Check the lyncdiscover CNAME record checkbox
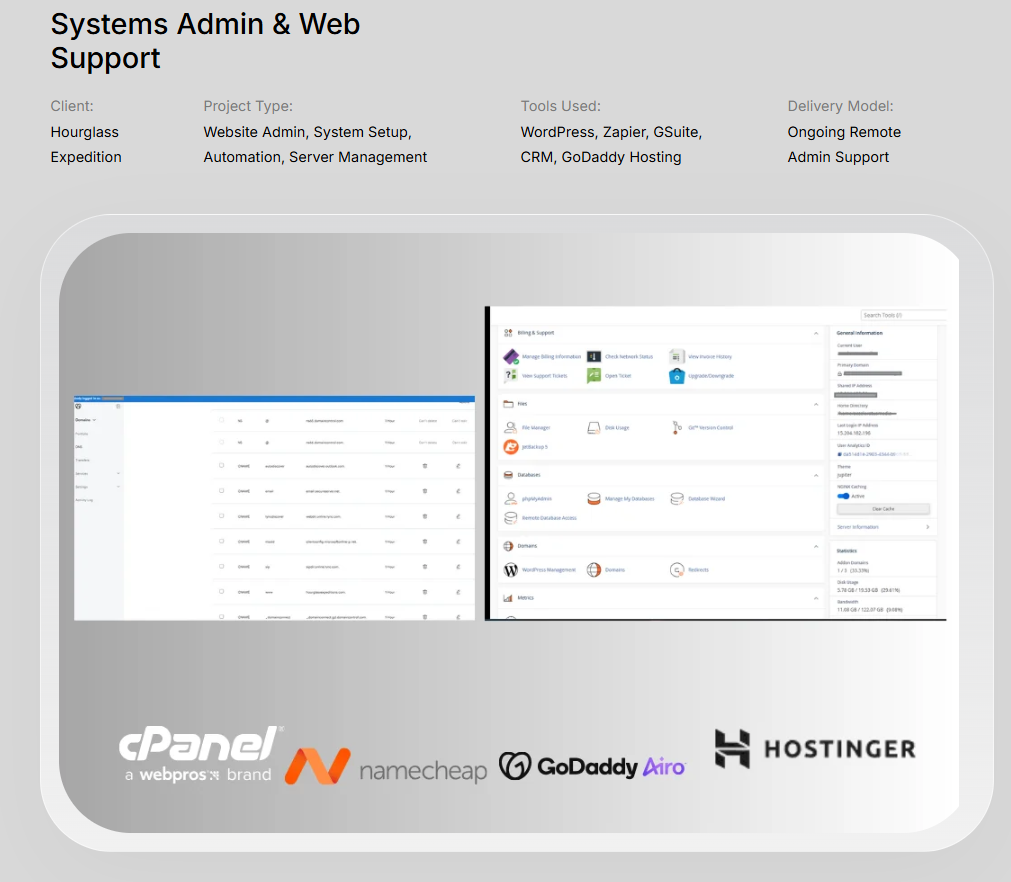The image size is (1011, 882). coord(221,516)
